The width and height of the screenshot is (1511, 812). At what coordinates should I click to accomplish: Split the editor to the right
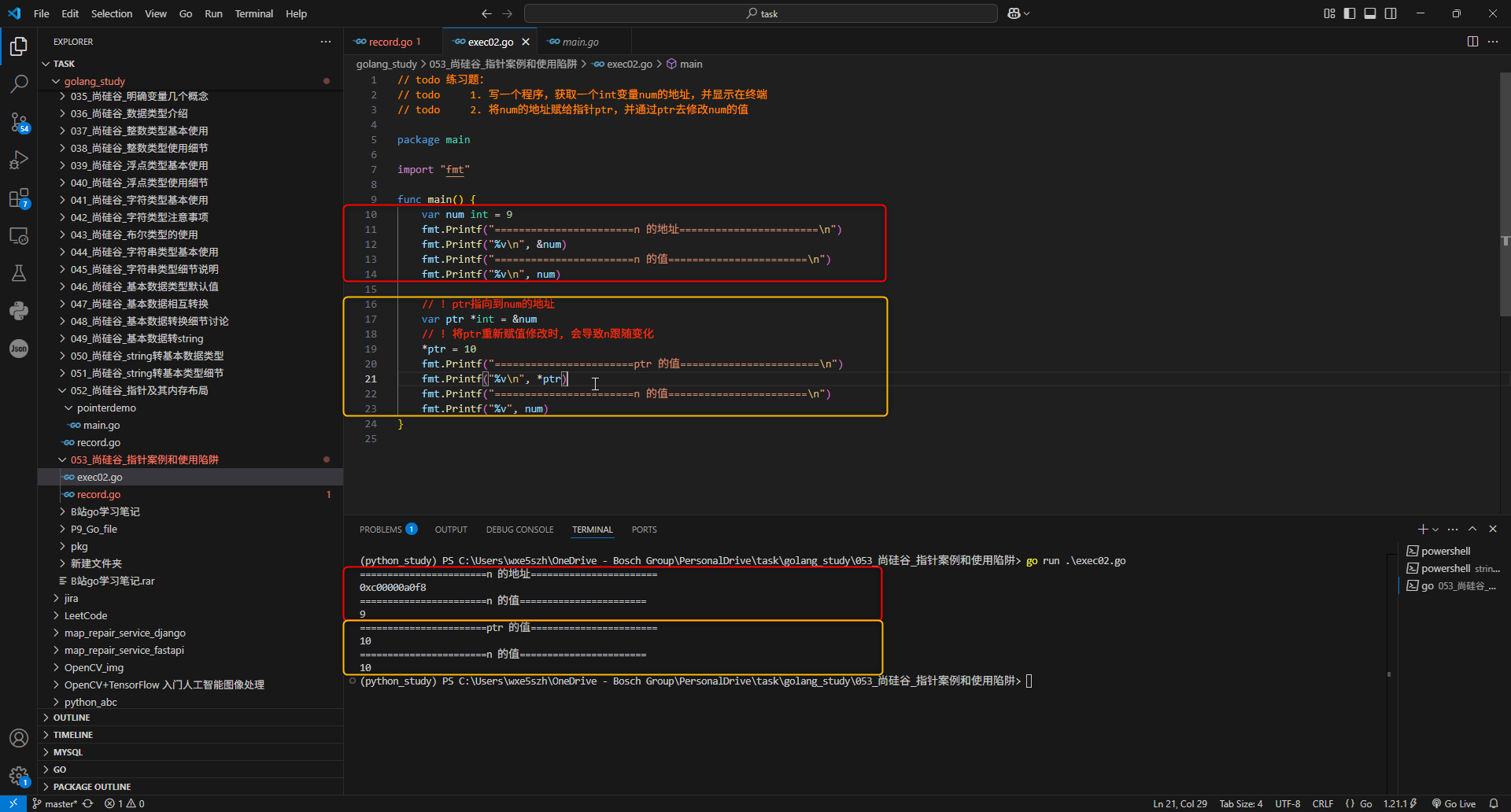coord(1472,42)
